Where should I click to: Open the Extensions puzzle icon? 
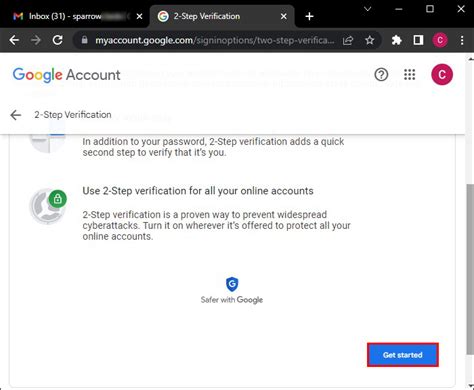(396, 40)
